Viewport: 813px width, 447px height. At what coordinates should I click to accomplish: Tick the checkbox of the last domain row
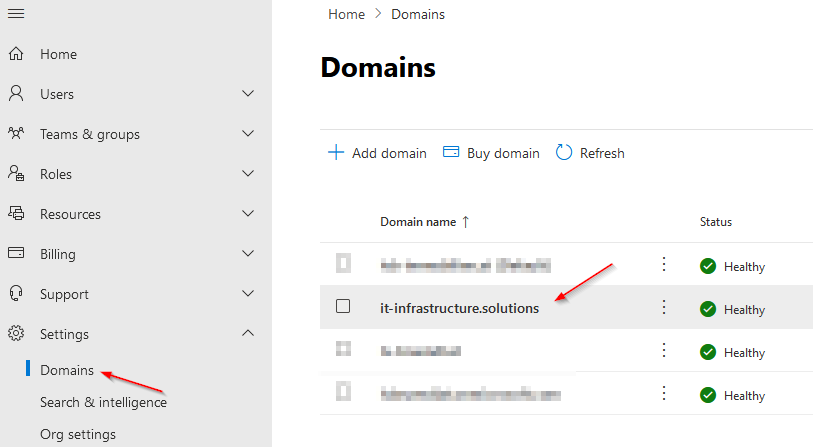pyautogui.click(x=343, y=391)
